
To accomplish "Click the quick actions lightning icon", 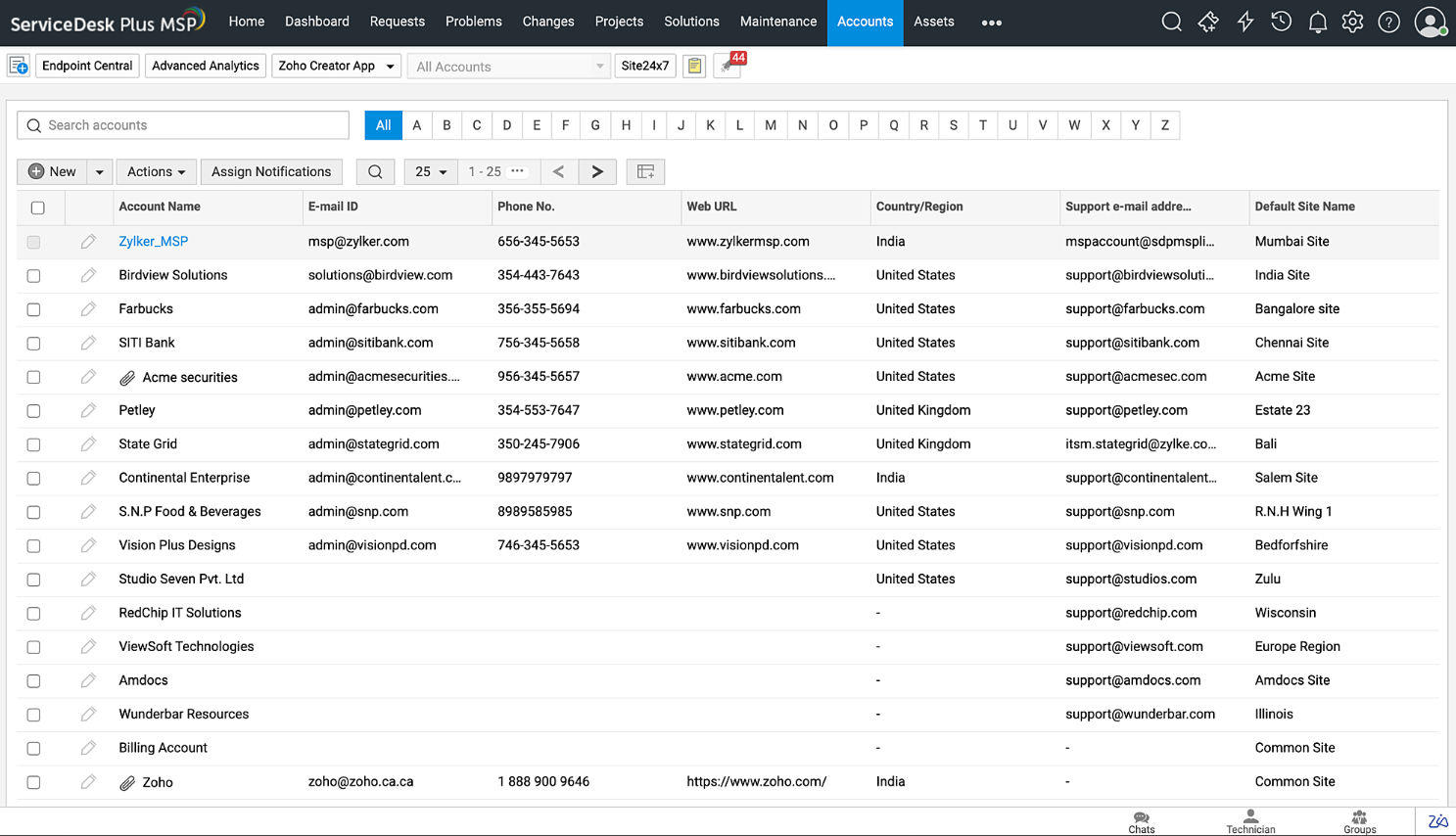I will pos(1245,22).
